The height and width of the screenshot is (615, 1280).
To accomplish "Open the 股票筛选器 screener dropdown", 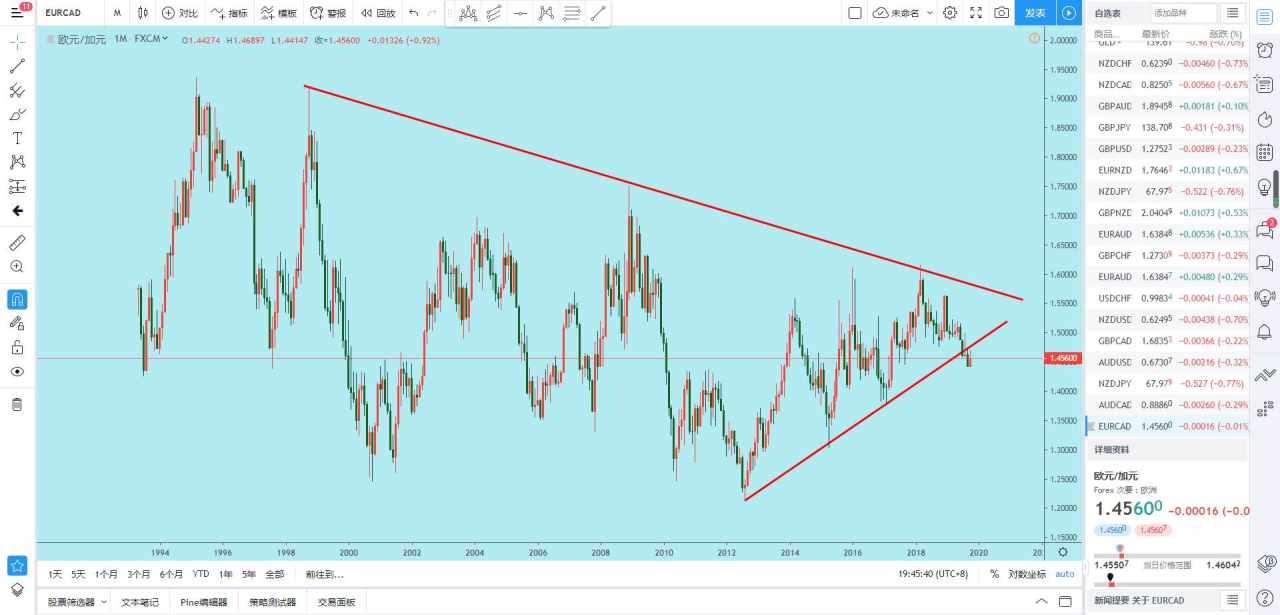I will [78, 602].
